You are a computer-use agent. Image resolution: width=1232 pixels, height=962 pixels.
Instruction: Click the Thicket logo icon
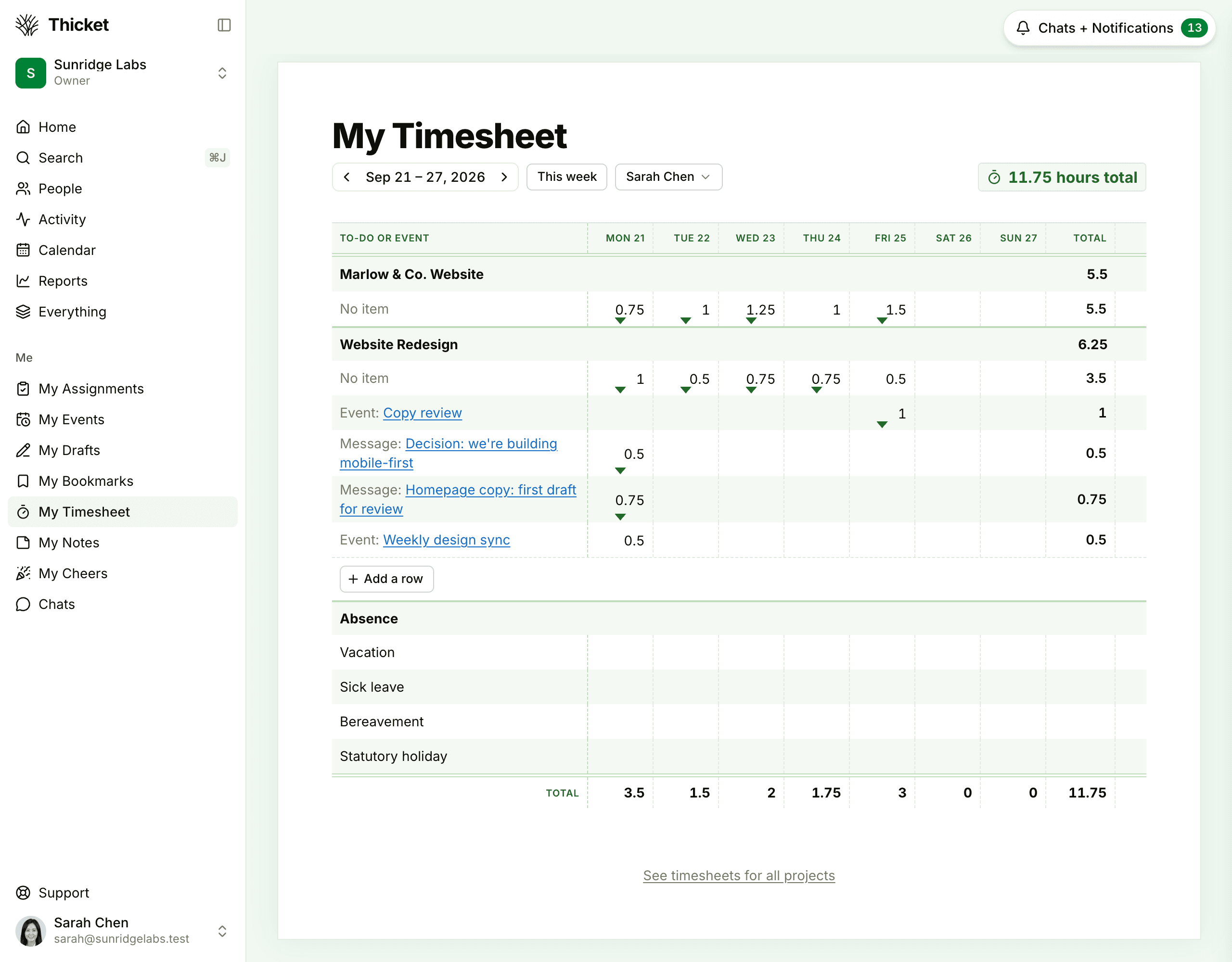click(x=27, y=25)
